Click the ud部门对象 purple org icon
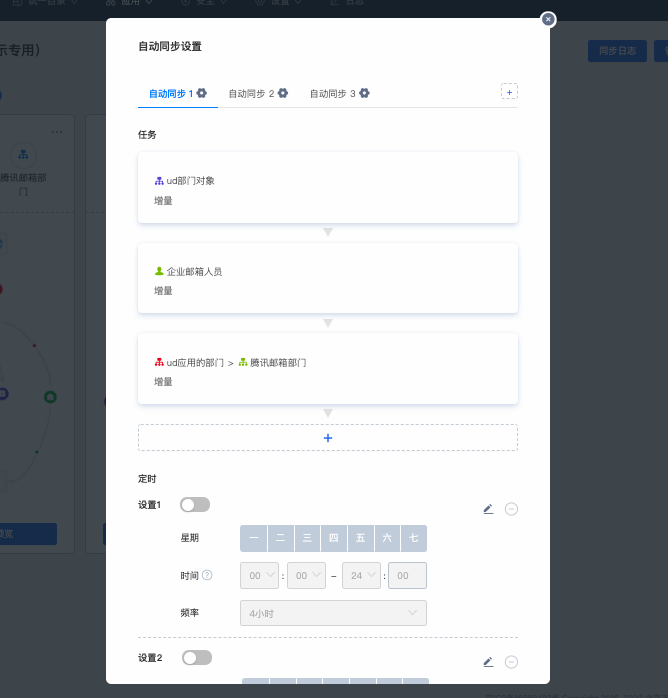668x698 pixels. click(x=159, y=181)
